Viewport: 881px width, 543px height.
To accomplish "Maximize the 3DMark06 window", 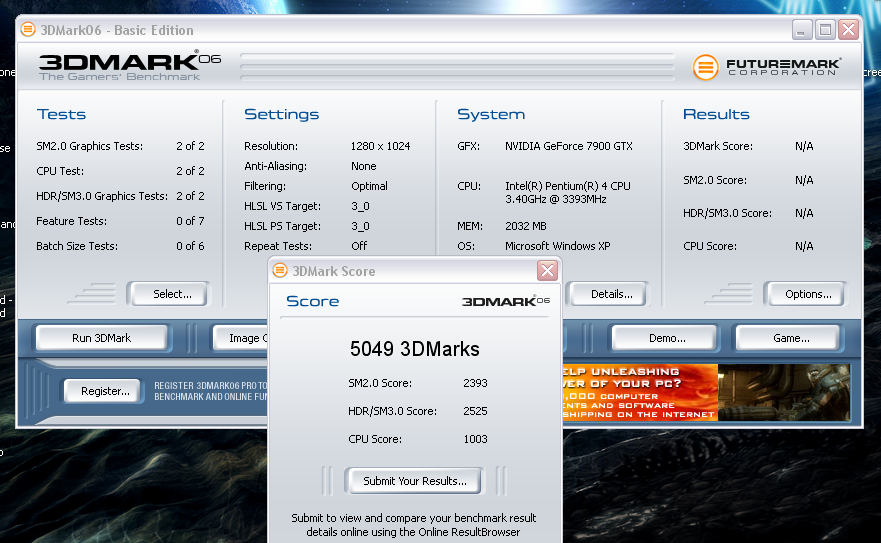I will point(825,30).
